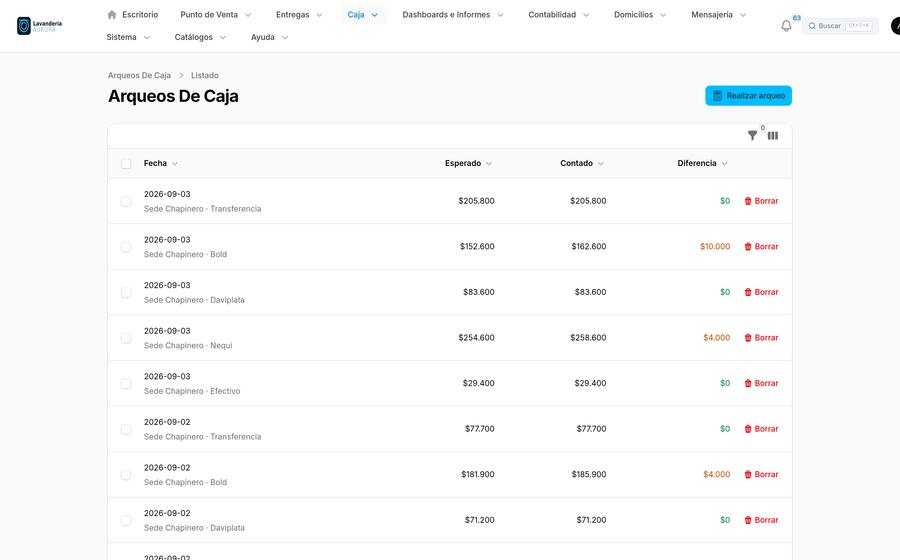This screenshot has height=560, width=900.
Task: Check the 2026-09-03 Daviplata row checkbox
Action: 126,293
